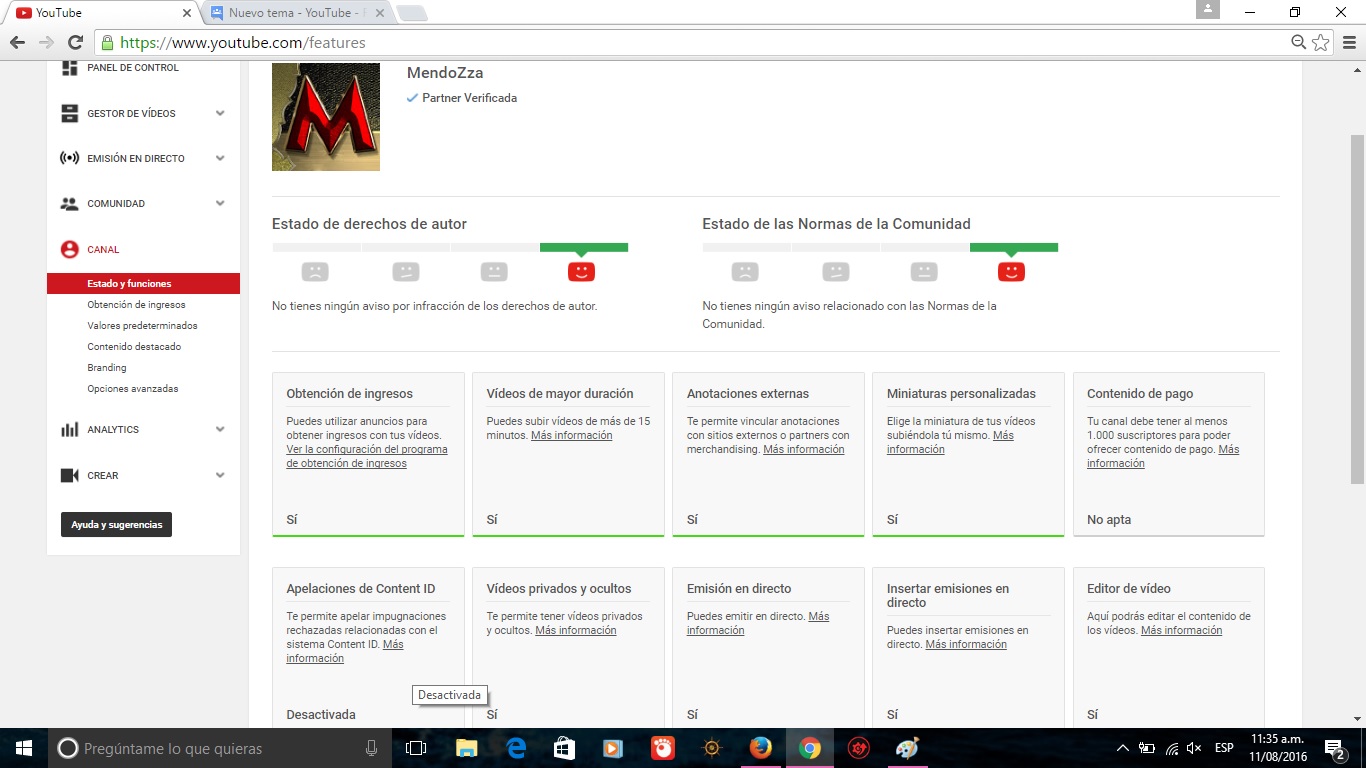This screenshot has width=1366, height=768.
Task: Go back using the browser back arrow
Action: 18,42
